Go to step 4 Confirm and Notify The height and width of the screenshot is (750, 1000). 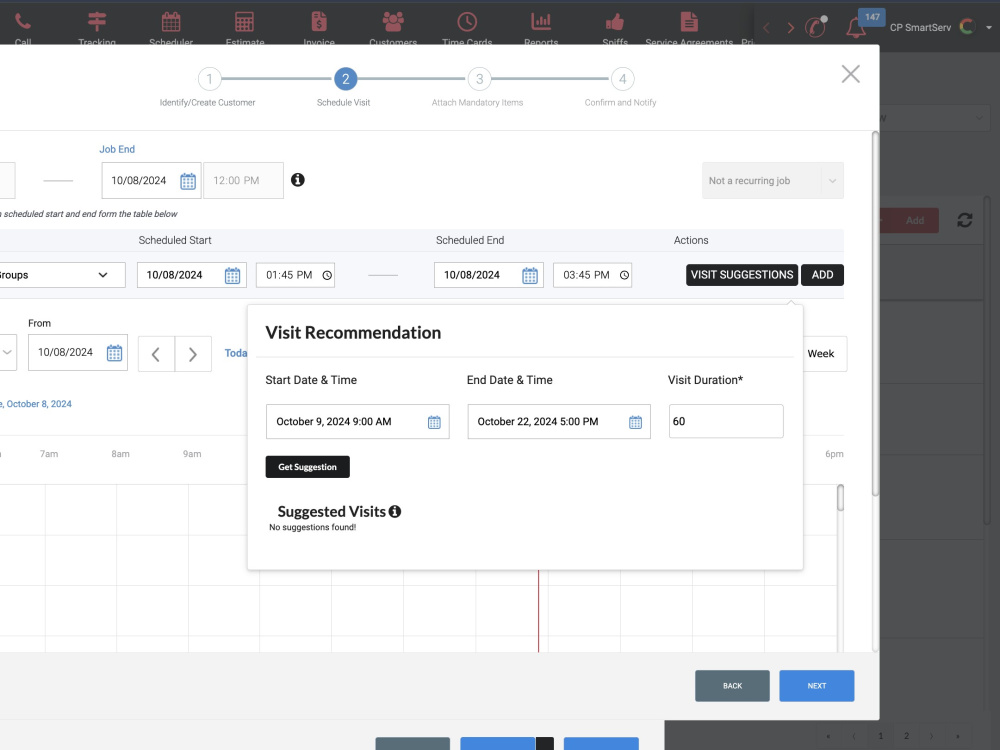(x=622, y=79)
